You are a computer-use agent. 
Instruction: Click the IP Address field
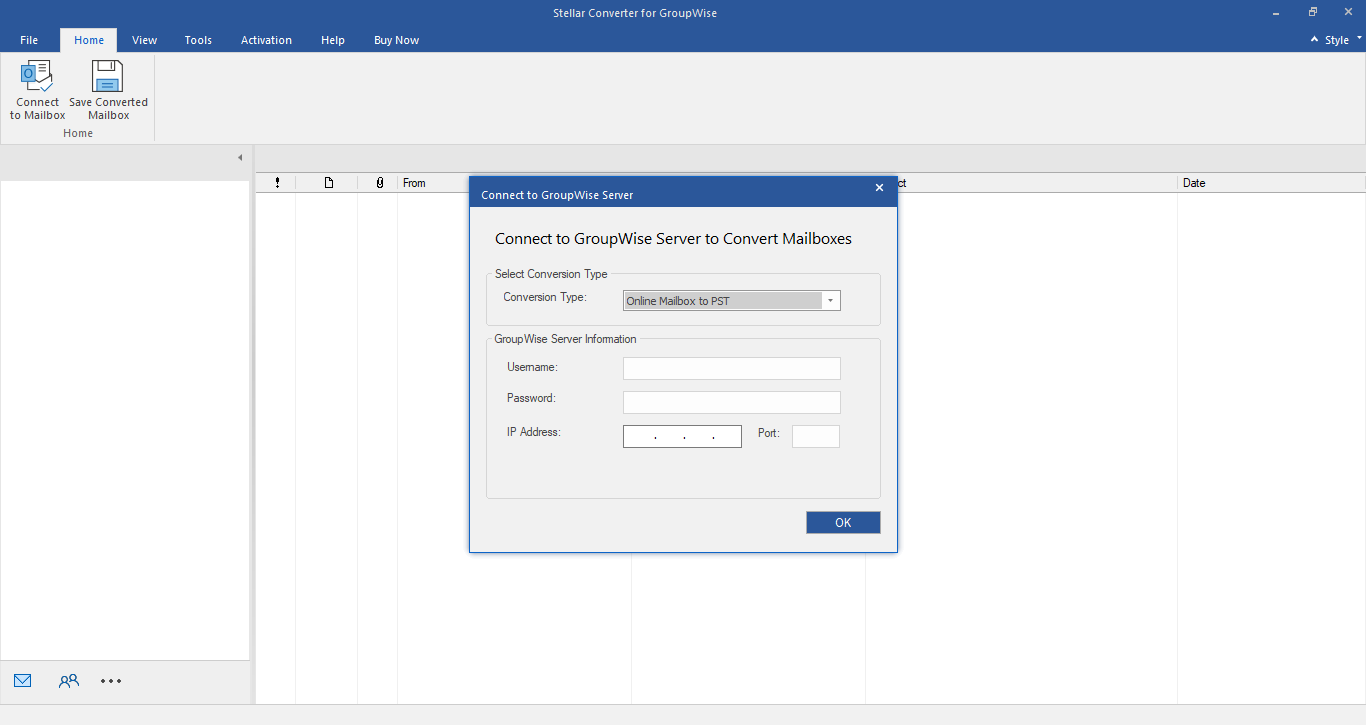coord(682,436)
